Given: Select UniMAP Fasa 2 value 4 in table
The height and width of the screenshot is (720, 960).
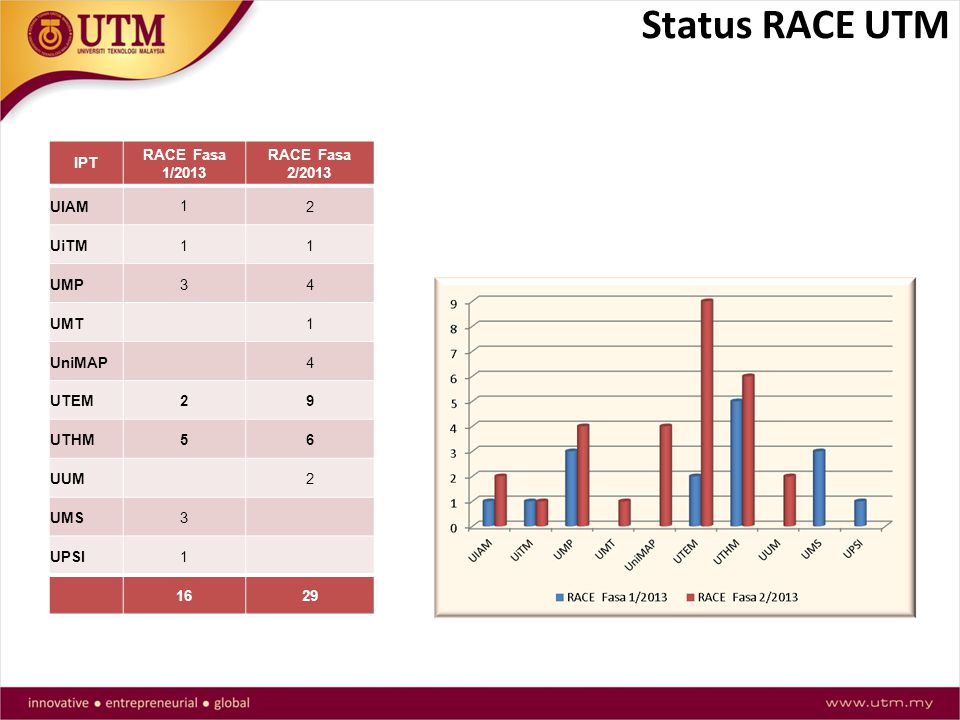Looking at the screenshot, I should click(310, 362).
